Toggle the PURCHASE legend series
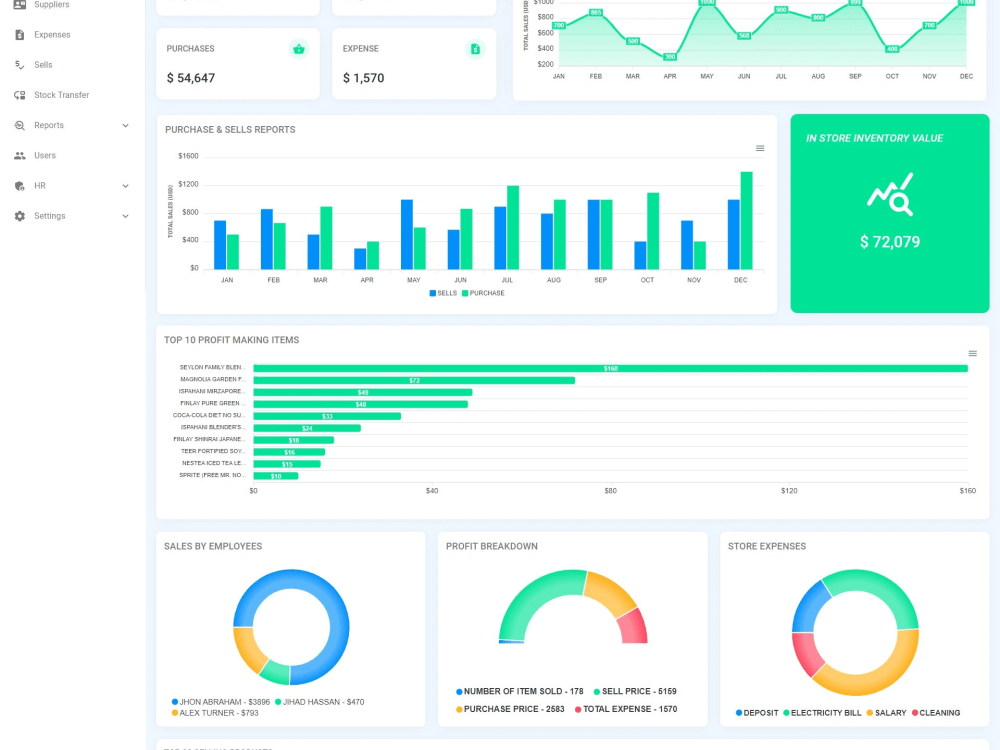Screen dimensions: 1000x750 [483, 293]
